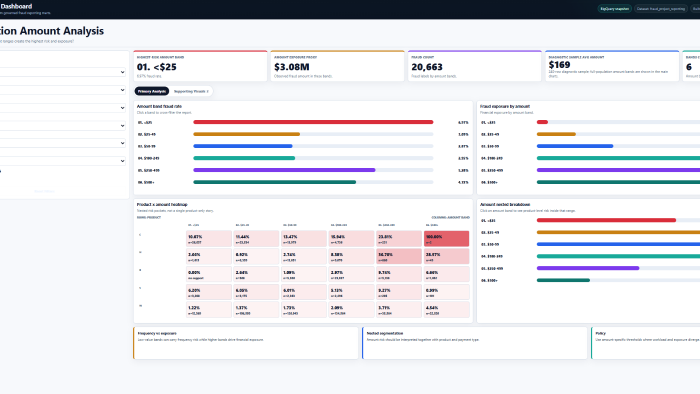The width and height of the screenshot is (700, 394).
Task: Click the 20,663 fraud count KPI card
Action: pos(475,66)
